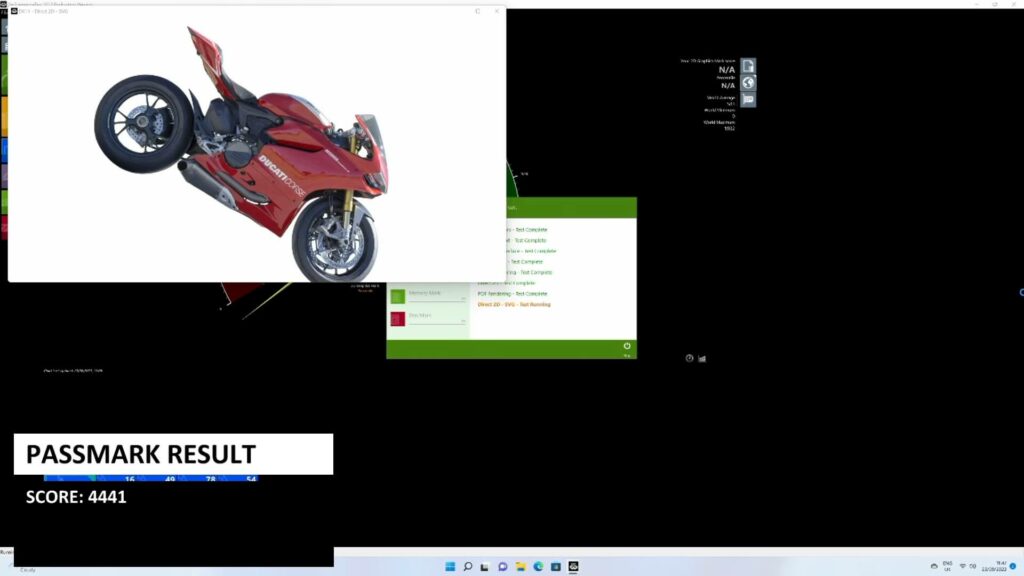Click the Memory Mark progress bar
The height and width of the screenshot is (576, 1024).
click(437, 300)
